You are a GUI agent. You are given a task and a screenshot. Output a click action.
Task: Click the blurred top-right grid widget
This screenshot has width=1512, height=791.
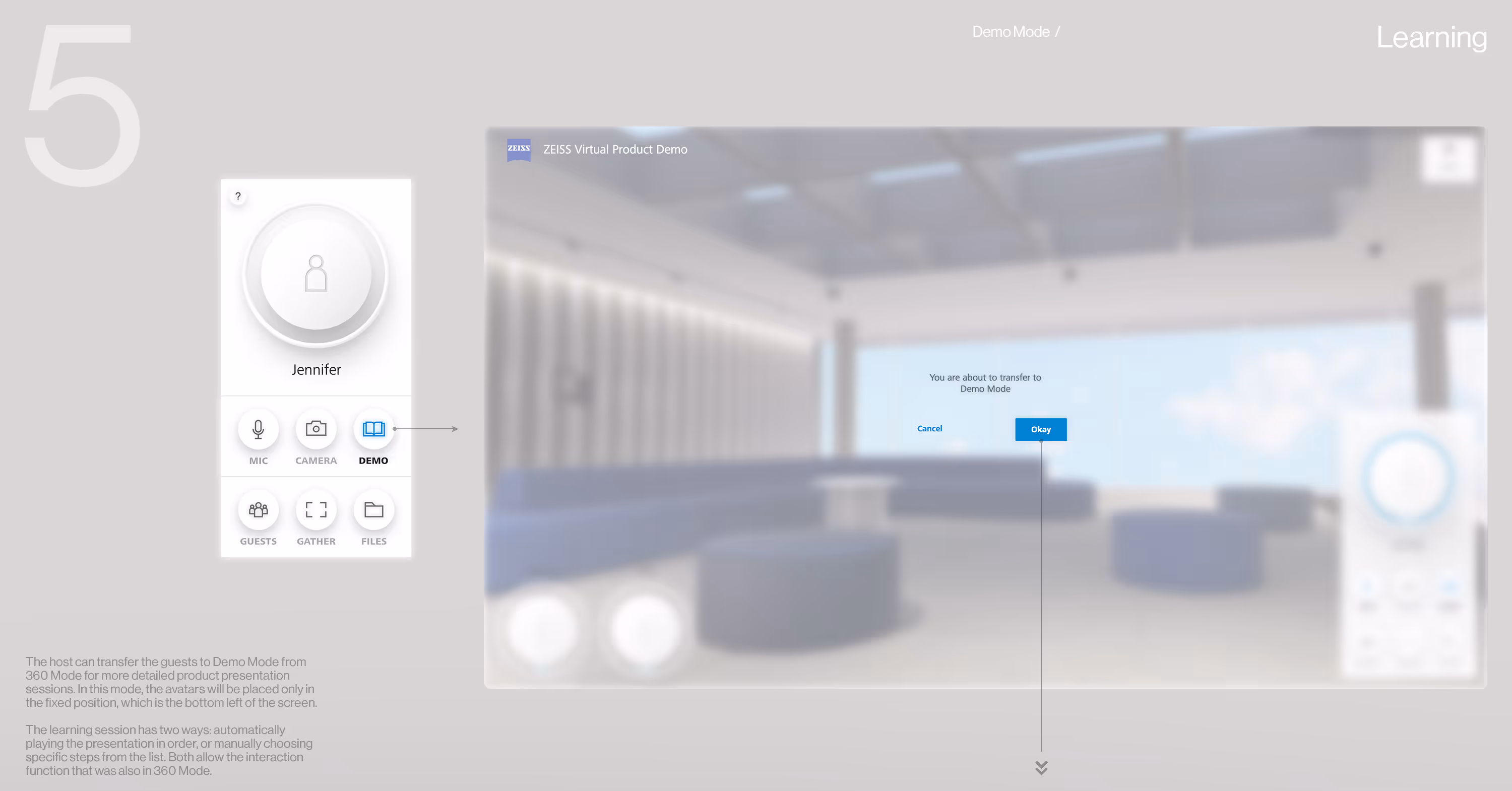coord(1448,159)
